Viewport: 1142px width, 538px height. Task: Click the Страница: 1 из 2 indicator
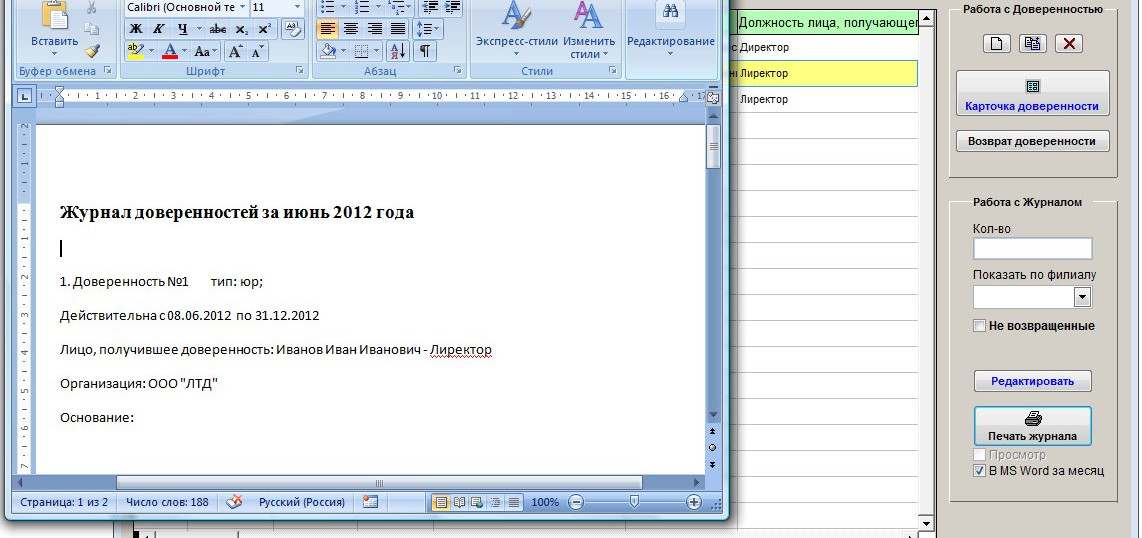(x=64, y=502)
